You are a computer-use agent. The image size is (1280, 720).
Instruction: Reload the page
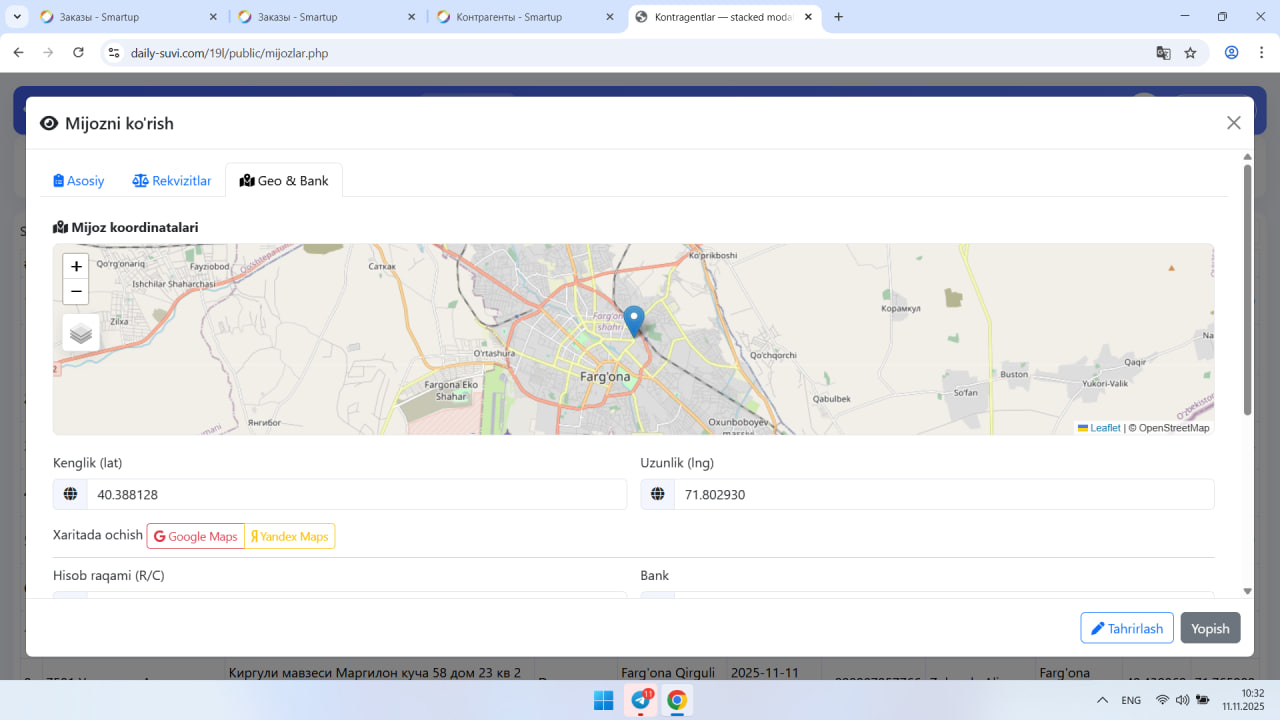pos(78,53)
